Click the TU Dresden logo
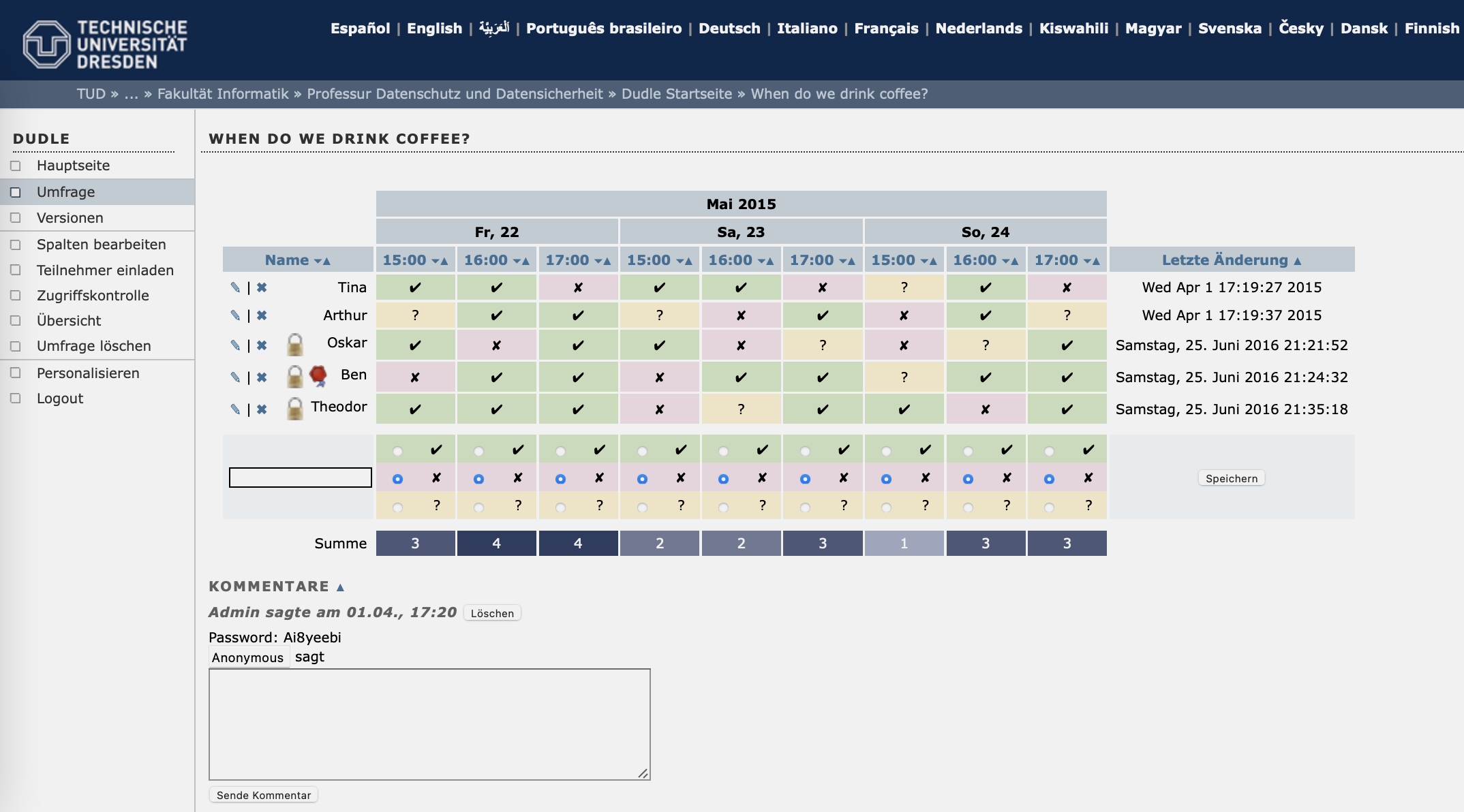Viewport: 1464px width, 812px height. 104,44
